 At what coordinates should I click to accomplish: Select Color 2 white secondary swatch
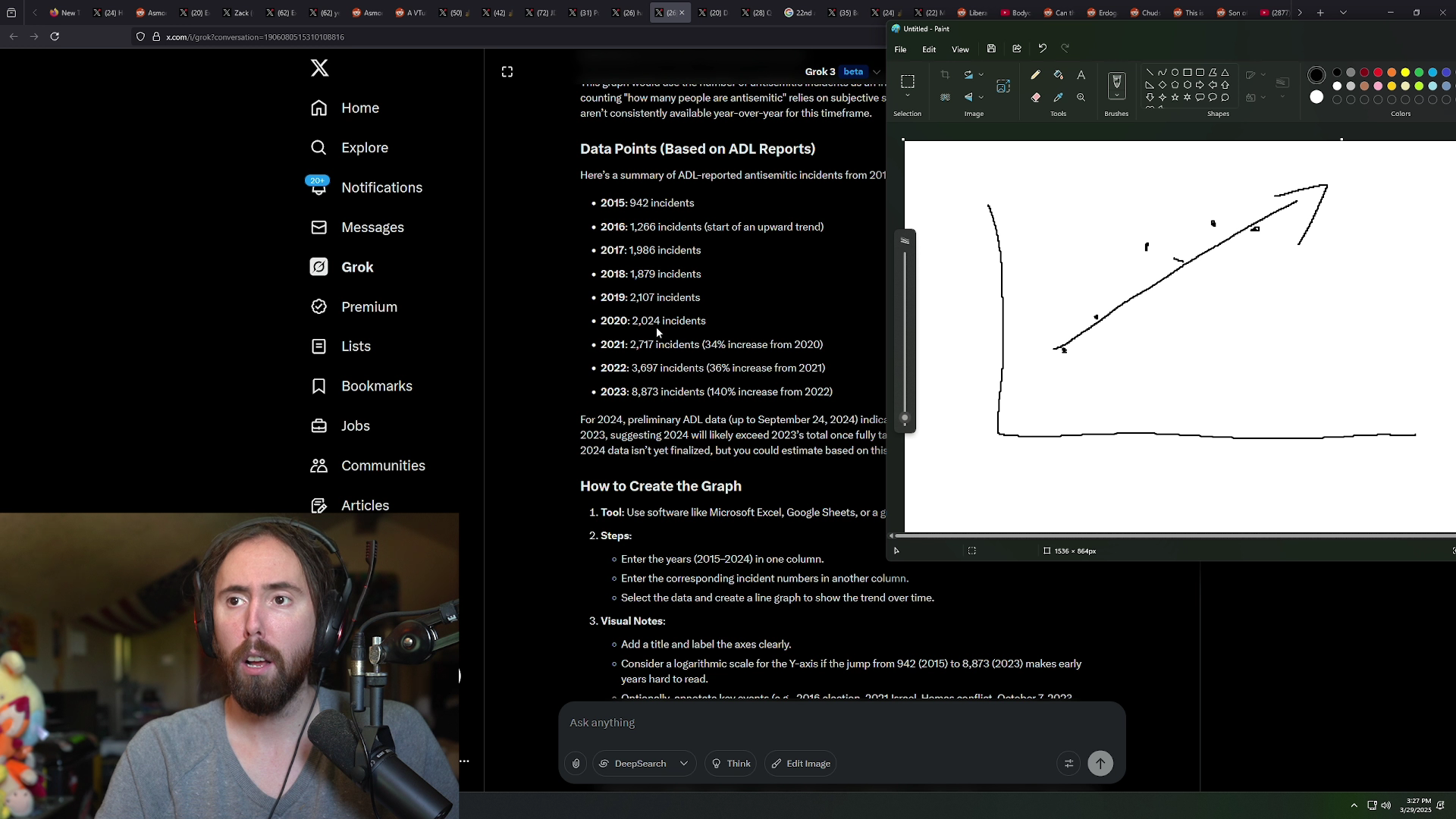(1316, 97)
